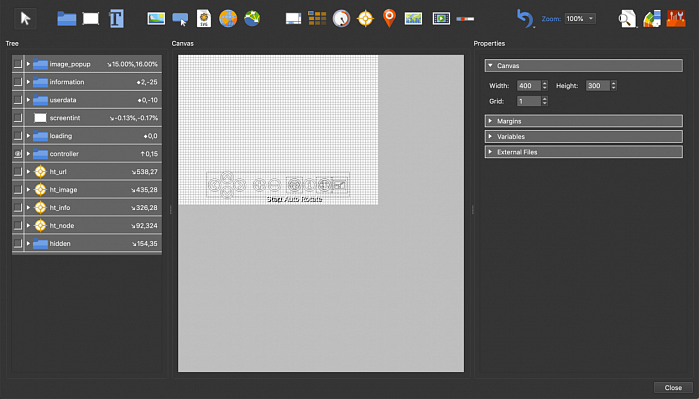The image size is (699, 399).
Task: Tick the ht_url row checkbox
Action: 17,172
